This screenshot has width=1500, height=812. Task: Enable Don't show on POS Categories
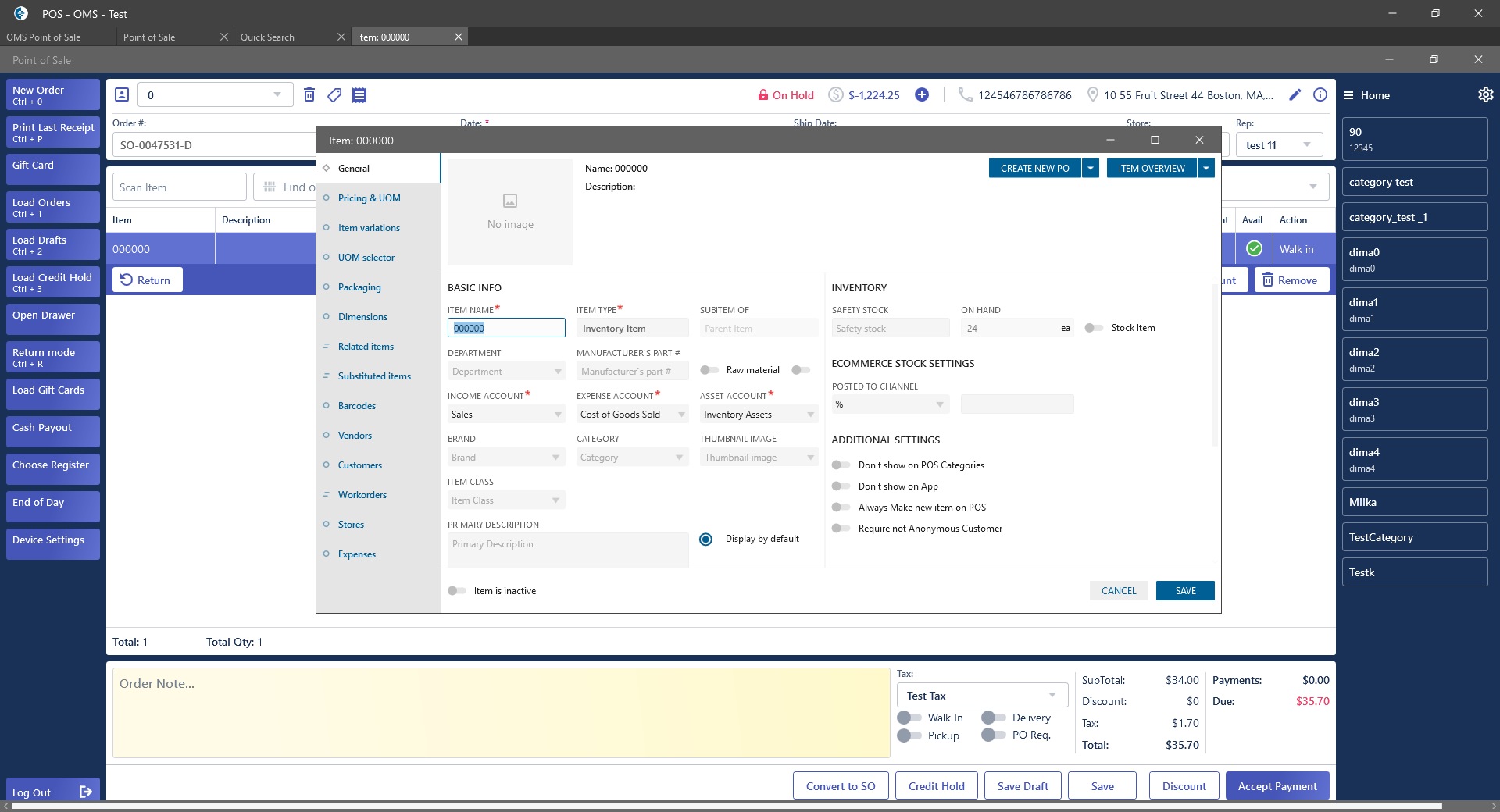pyautogui.click(x=841, y=465)
